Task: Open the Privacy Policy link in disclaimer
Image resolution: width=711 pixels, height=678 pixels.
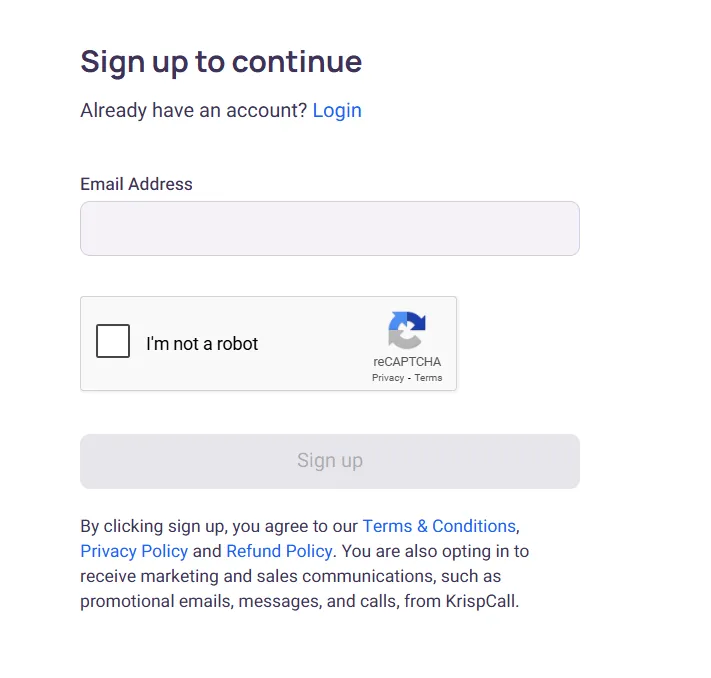Action: coord(134,551)
